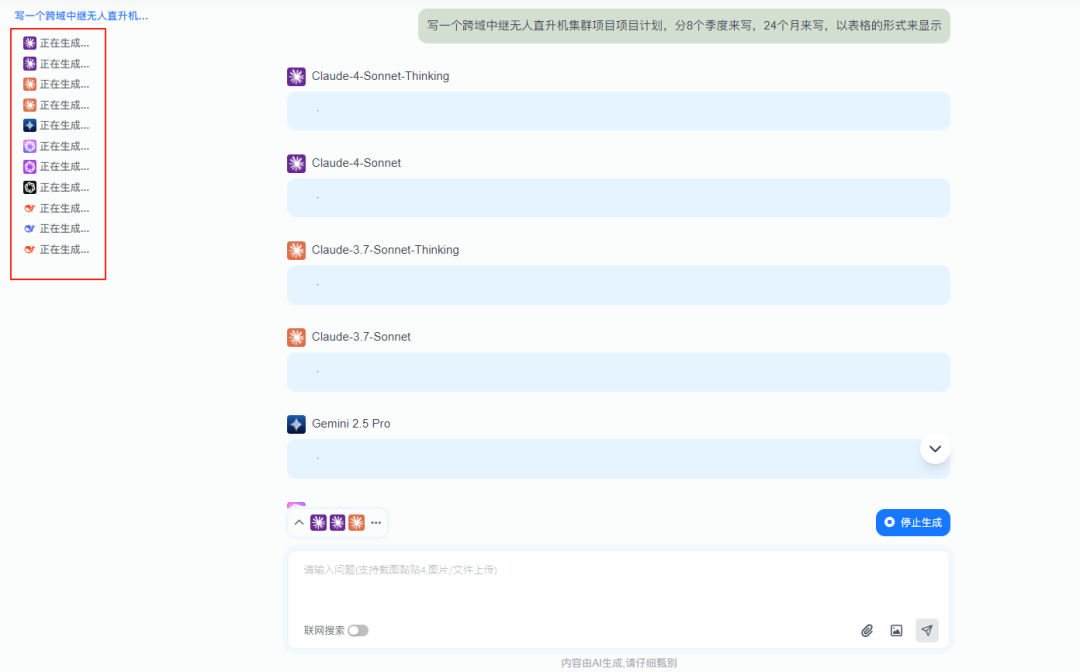Click the Claude-3.7-Sonnet-Thinking orange icon

point(296,250)
